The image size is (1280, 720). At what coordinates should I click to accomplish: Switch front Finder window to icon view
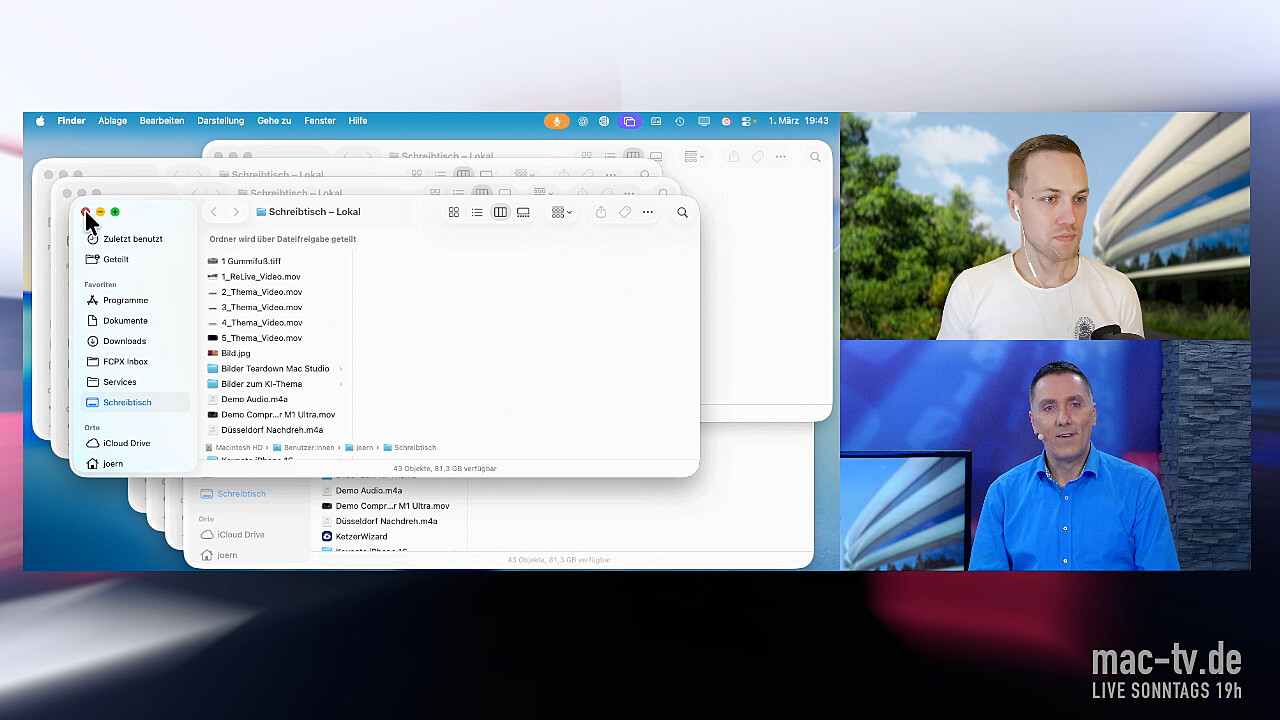[454, 212]
